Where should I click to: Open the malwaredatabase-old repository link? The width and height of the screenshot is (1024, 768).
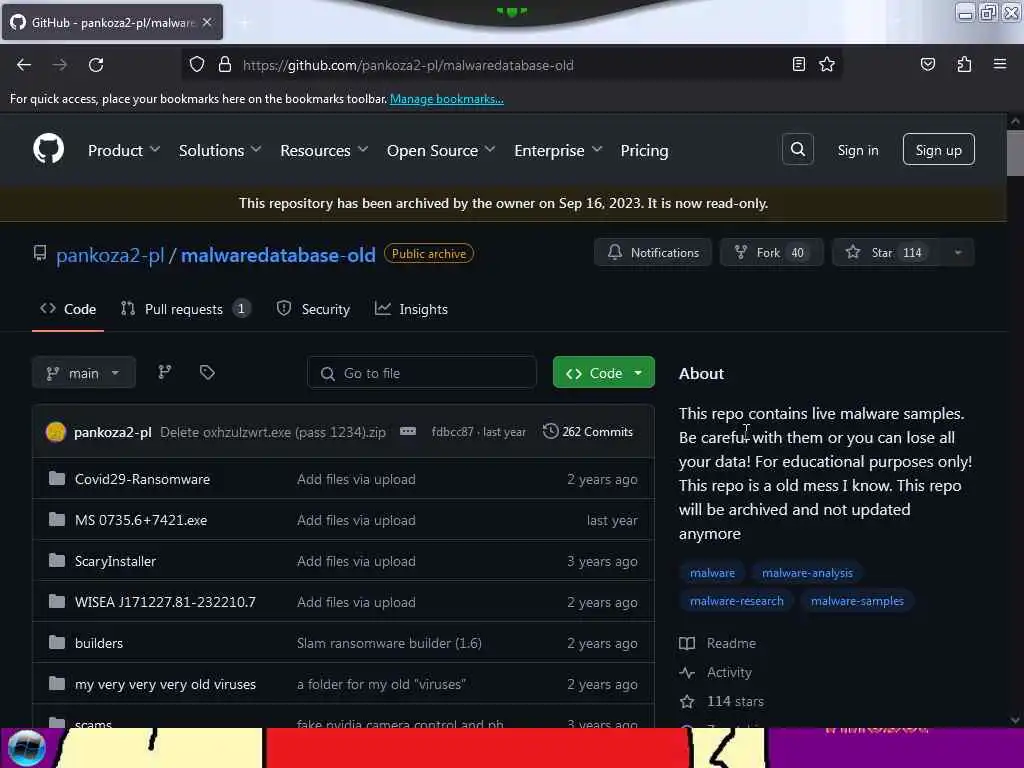pyautogui.click(x=278, y=255)
